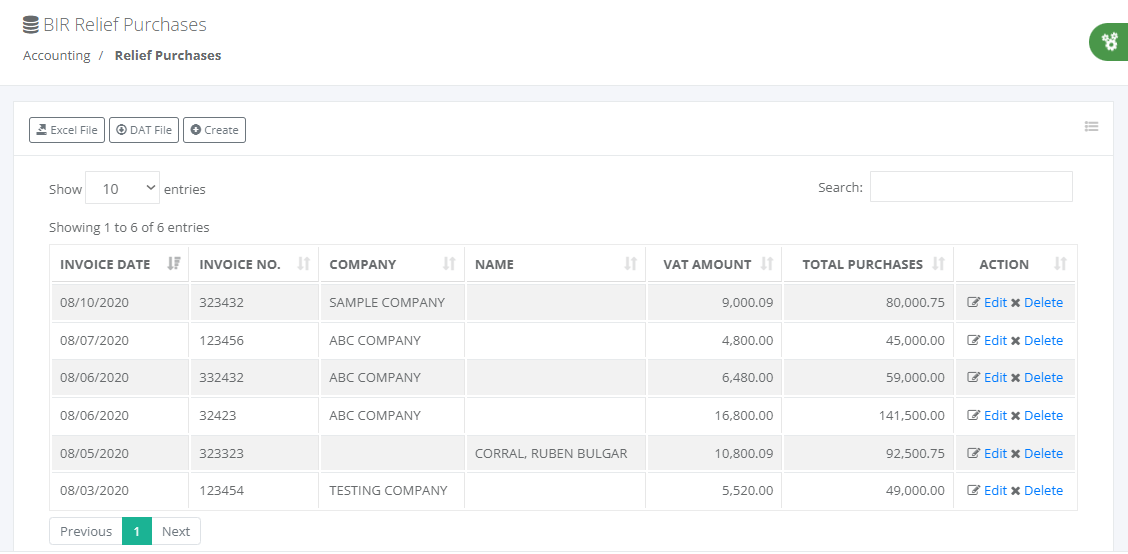Open the list menu icon at panel right

pos(1091,127)
